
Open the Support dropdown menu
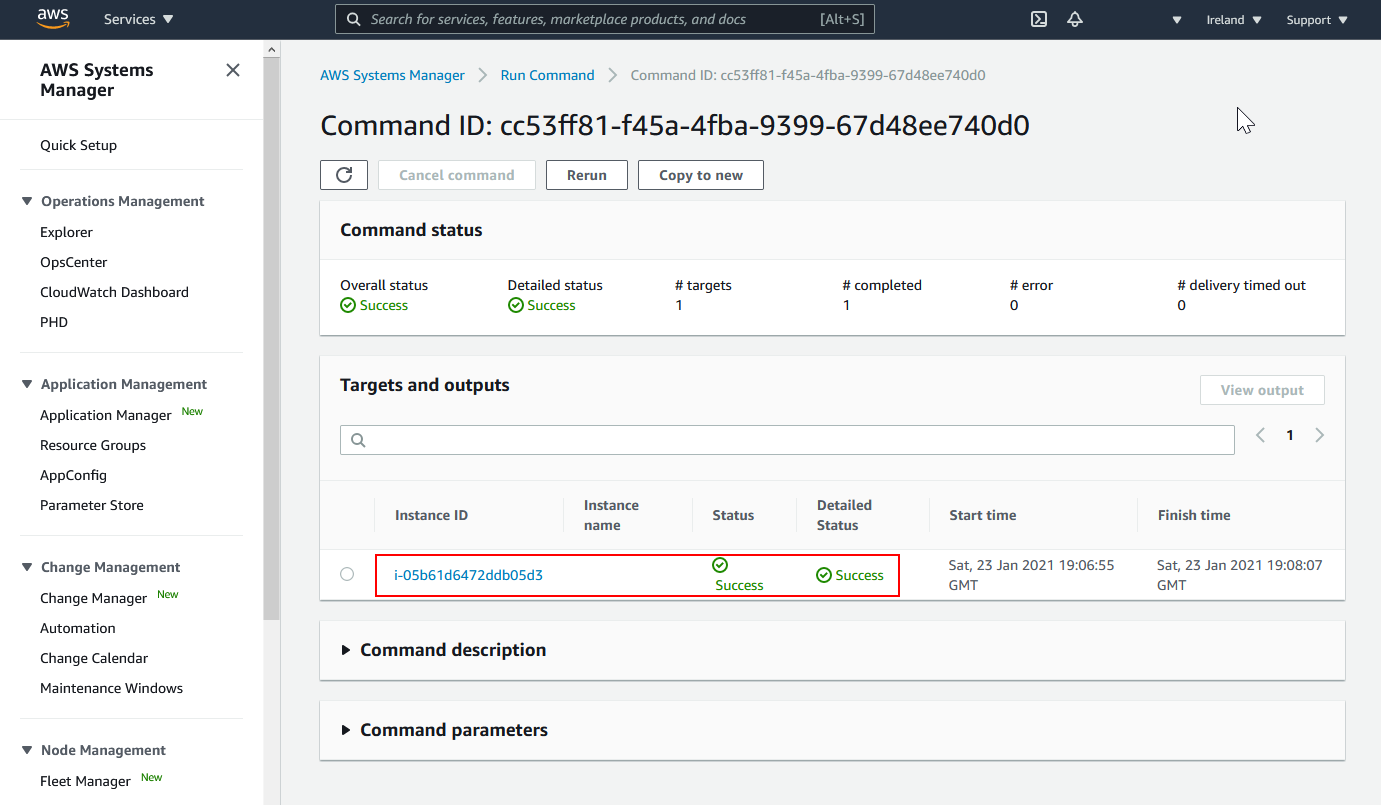(x=1317, y=20)
